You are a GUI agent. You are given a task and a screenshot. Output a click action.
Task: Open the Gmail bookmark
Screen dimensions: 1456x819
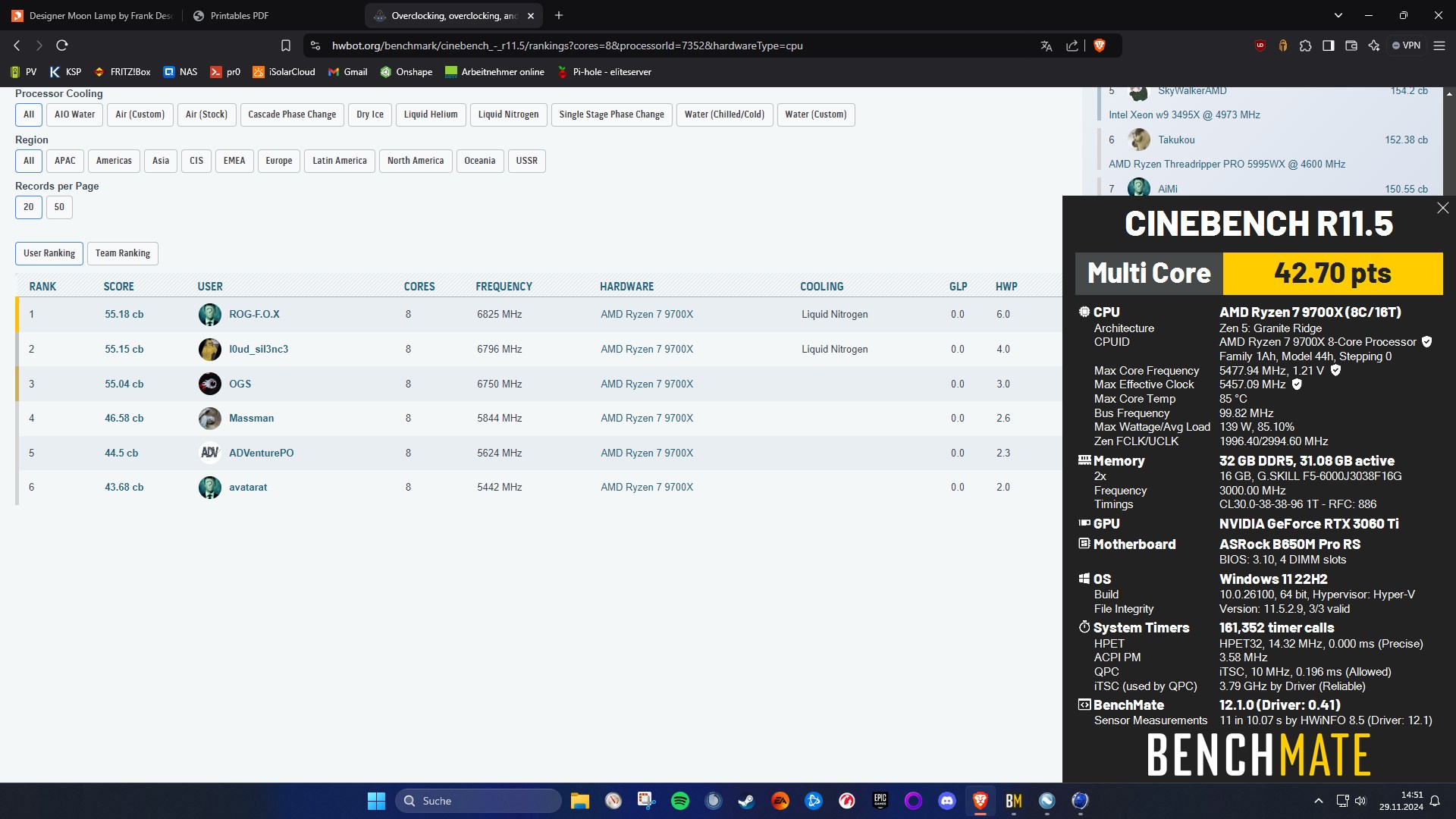[x=347, y=72]
